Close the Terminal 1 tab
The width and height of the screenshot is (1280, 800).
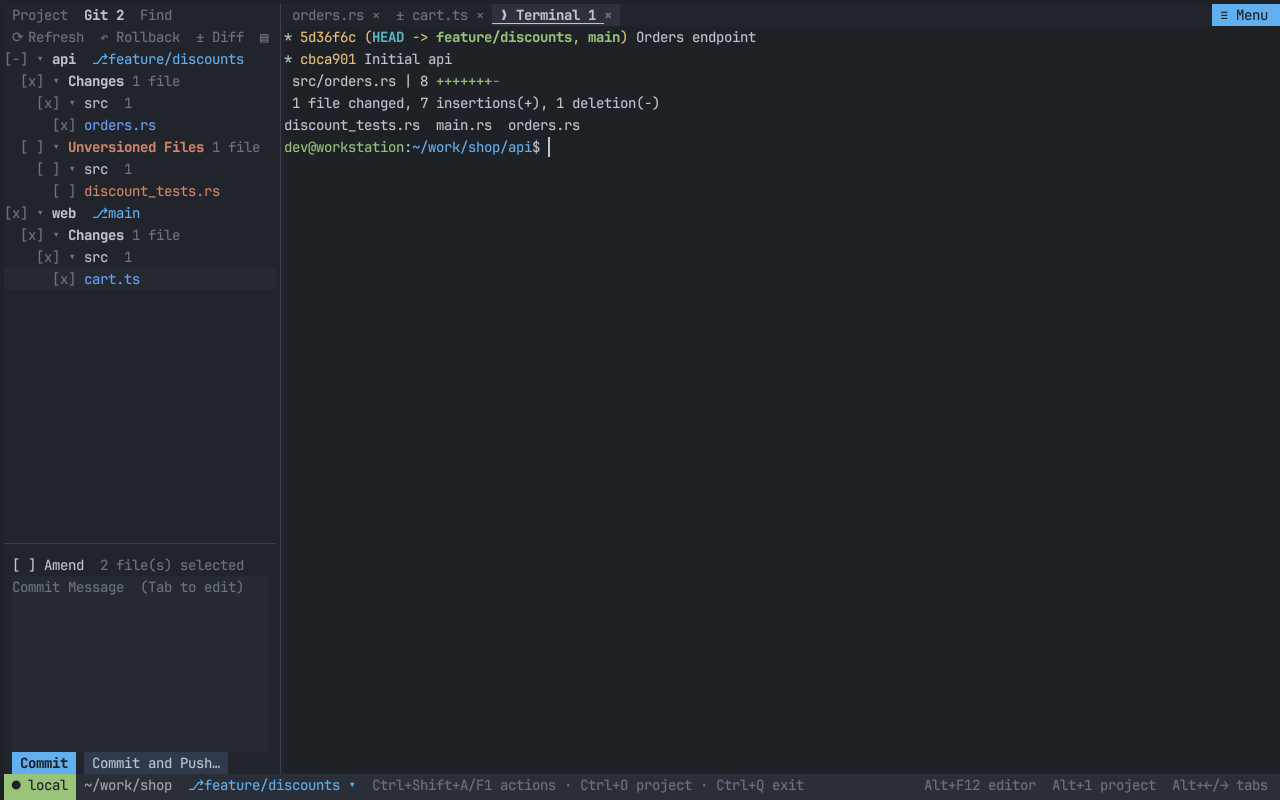point(608,15)
